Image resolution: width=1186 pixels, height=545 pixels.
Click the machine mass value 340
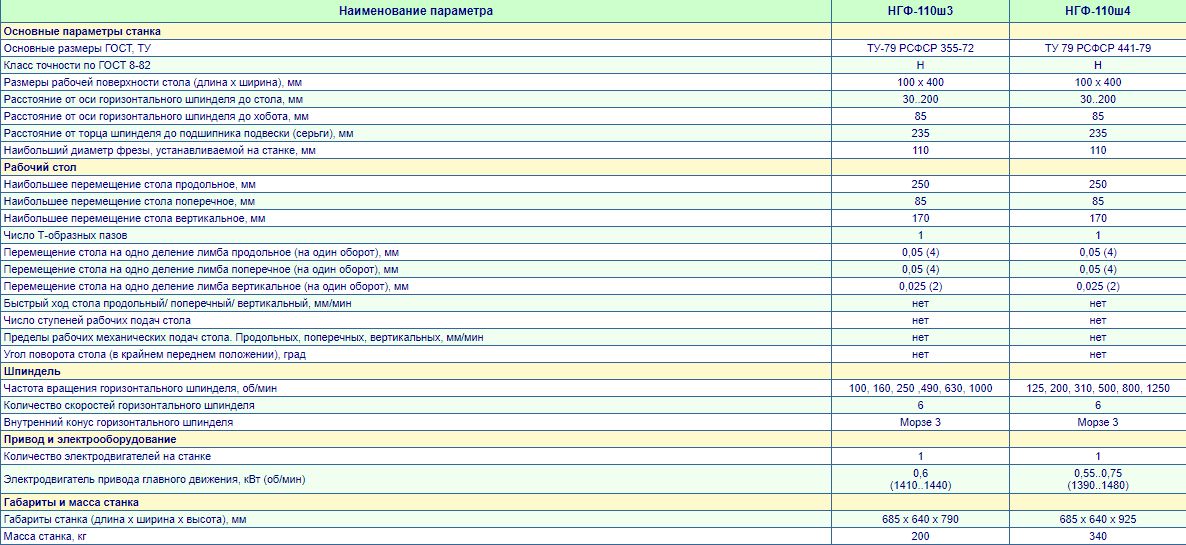click(x=1098, y=536)
